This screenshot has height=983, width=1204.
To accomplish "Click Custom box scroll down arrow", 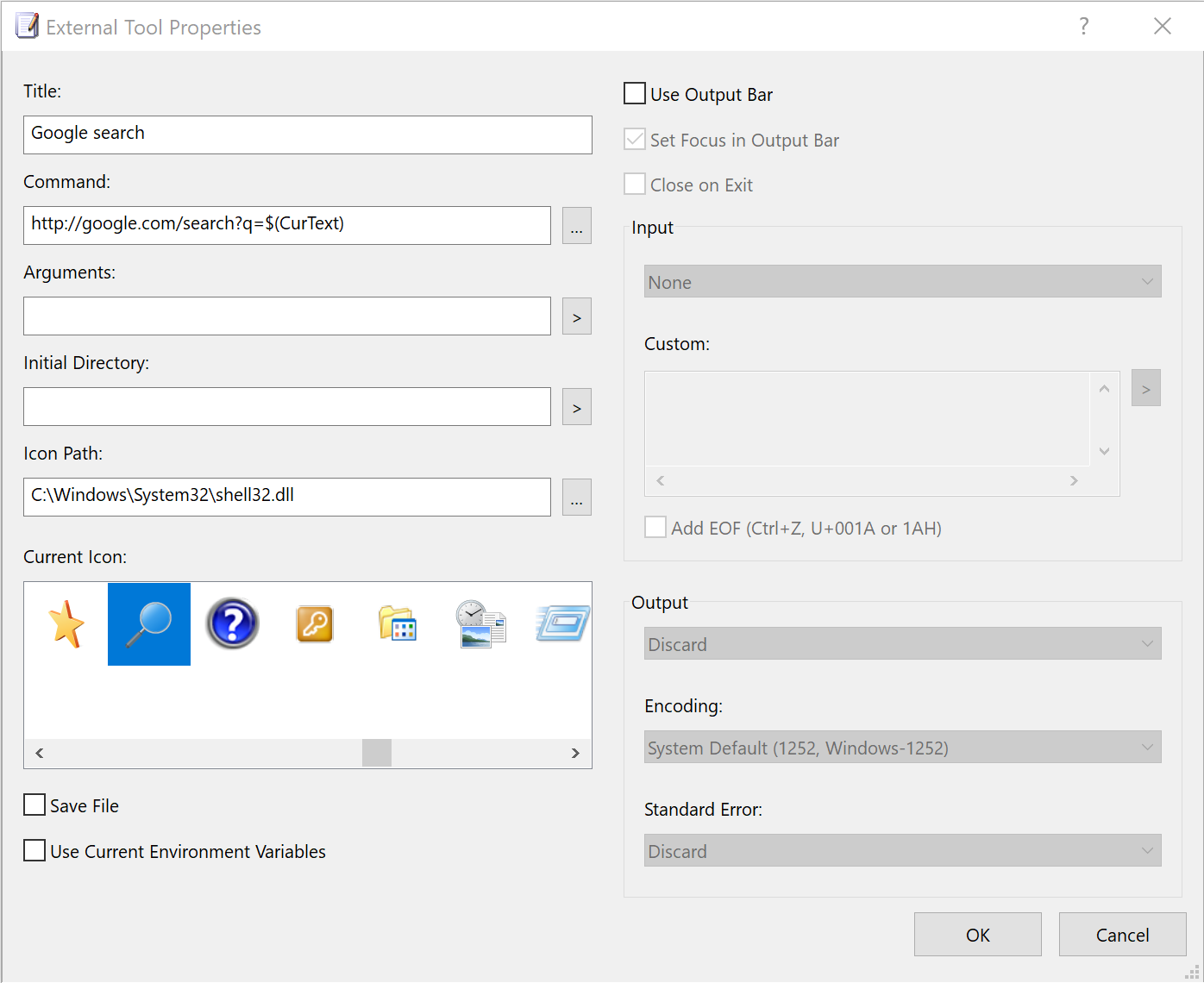I will click(1104, 451).
